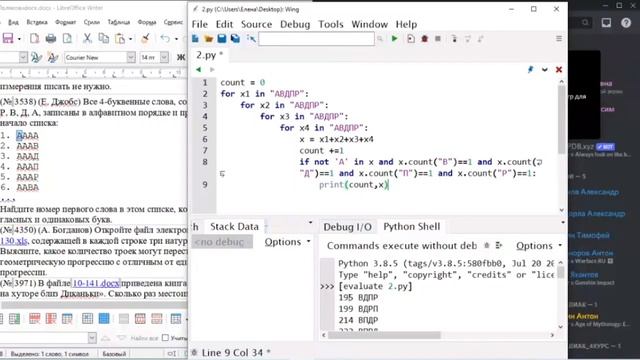Open the Source menu in Wing
This screenshot has width=640, height=360.
click(256, 24)
